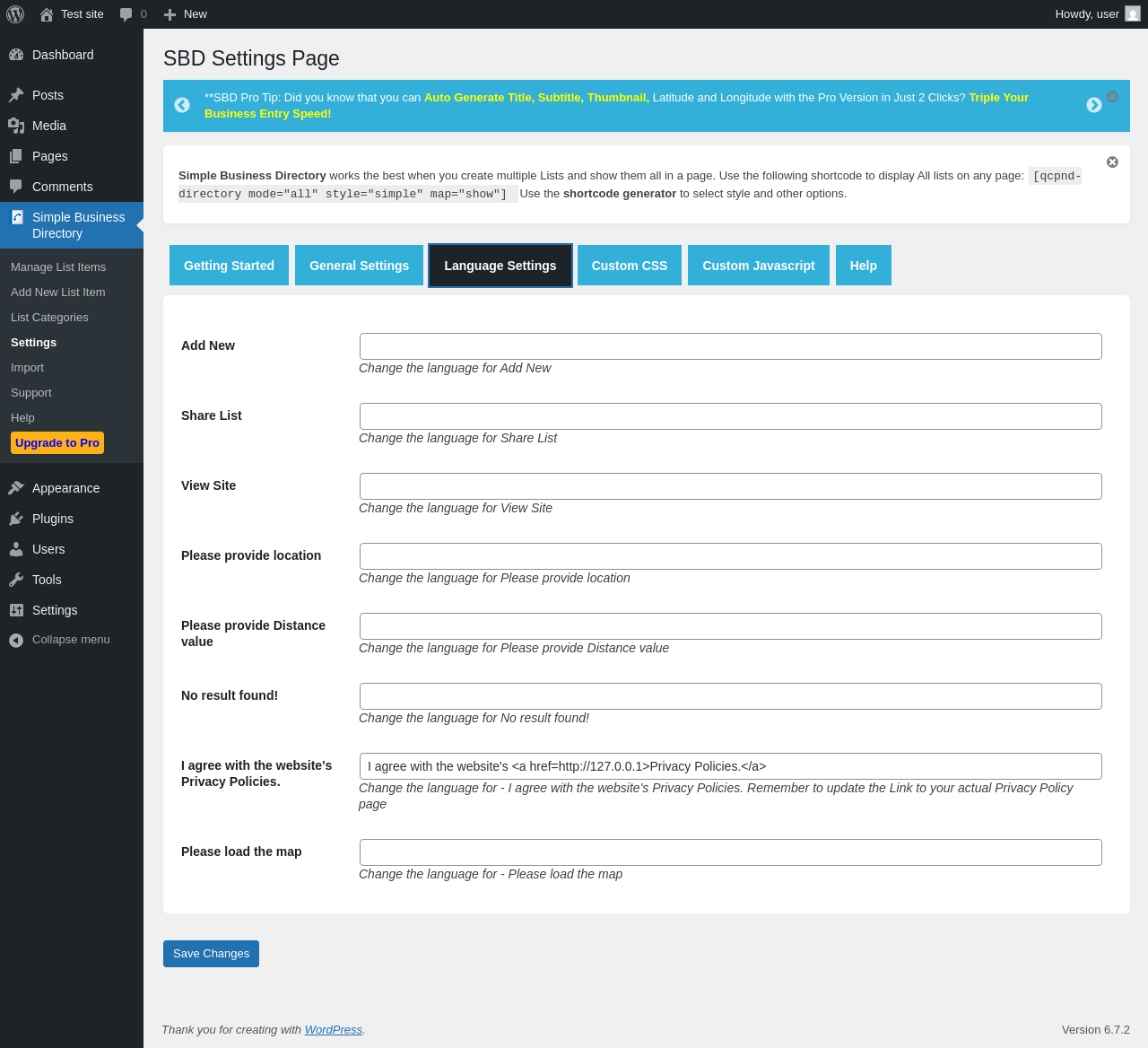The image size is (1148, 1048).
Task: Open Pages in the sidebar
Action: [x=50, y=156]
